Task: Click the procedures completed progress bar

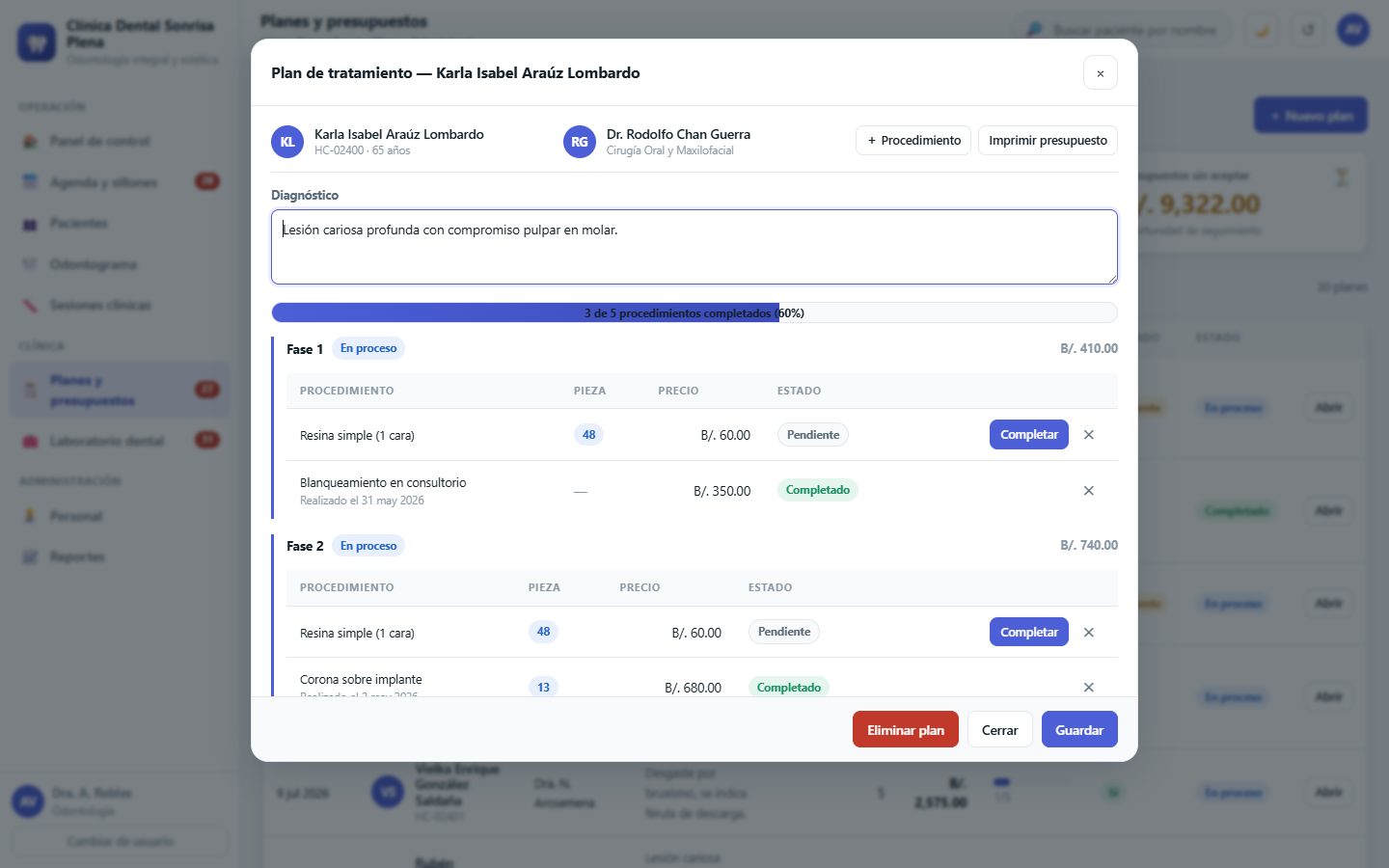Action: pos(694,312)
